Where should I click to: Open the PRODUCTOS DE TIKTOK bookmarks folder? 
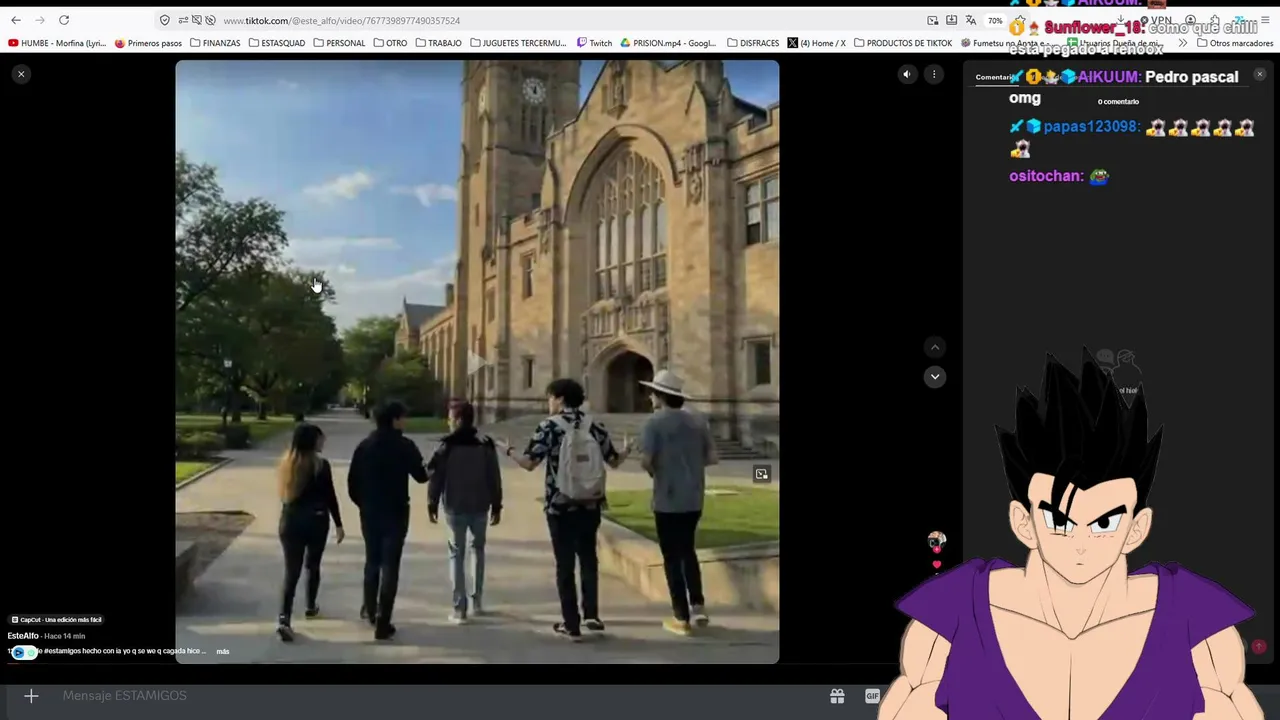click(x=903, y=43)
